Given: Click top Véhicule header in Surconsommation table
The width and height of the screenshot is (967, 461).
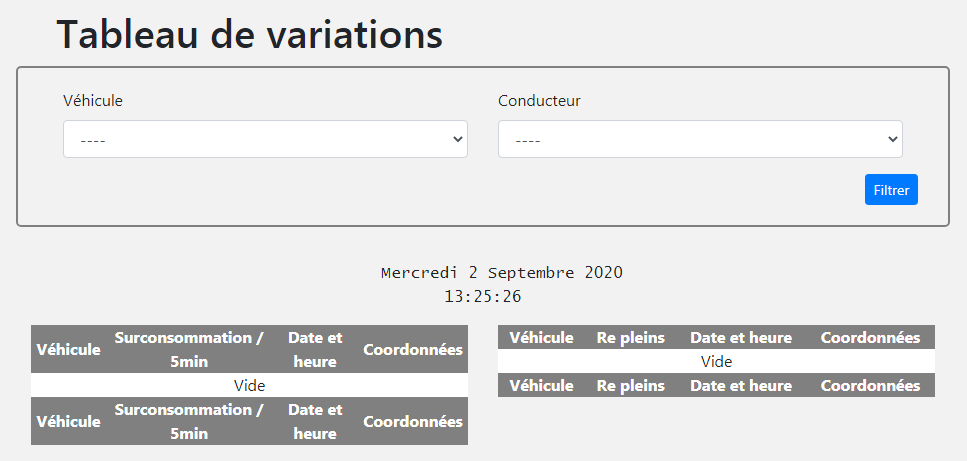Looking at the screenshot, I should pyautogui.click(x=69, y=349).
